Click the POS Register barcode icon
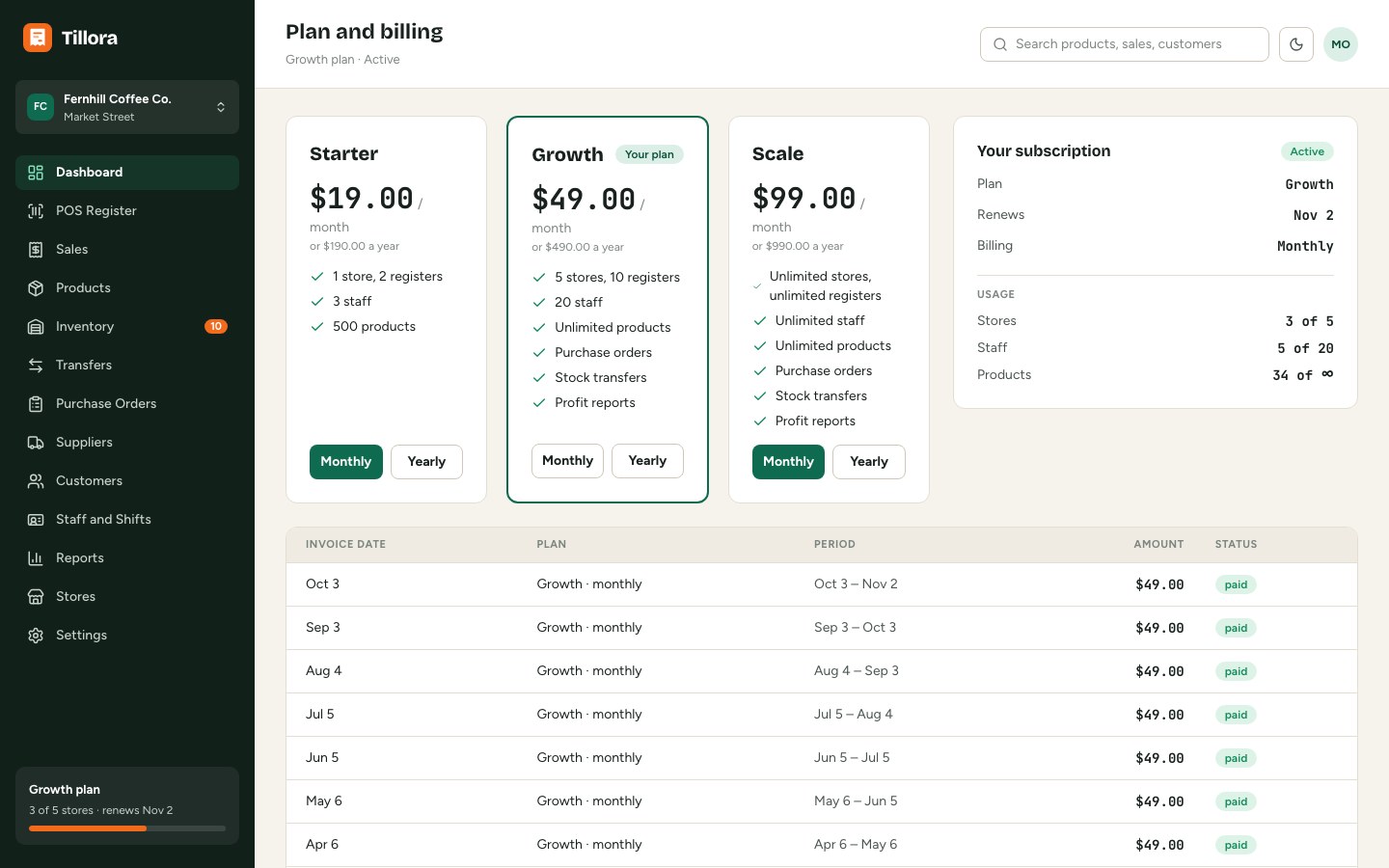The image size is (1389, 868). (36, 211)
